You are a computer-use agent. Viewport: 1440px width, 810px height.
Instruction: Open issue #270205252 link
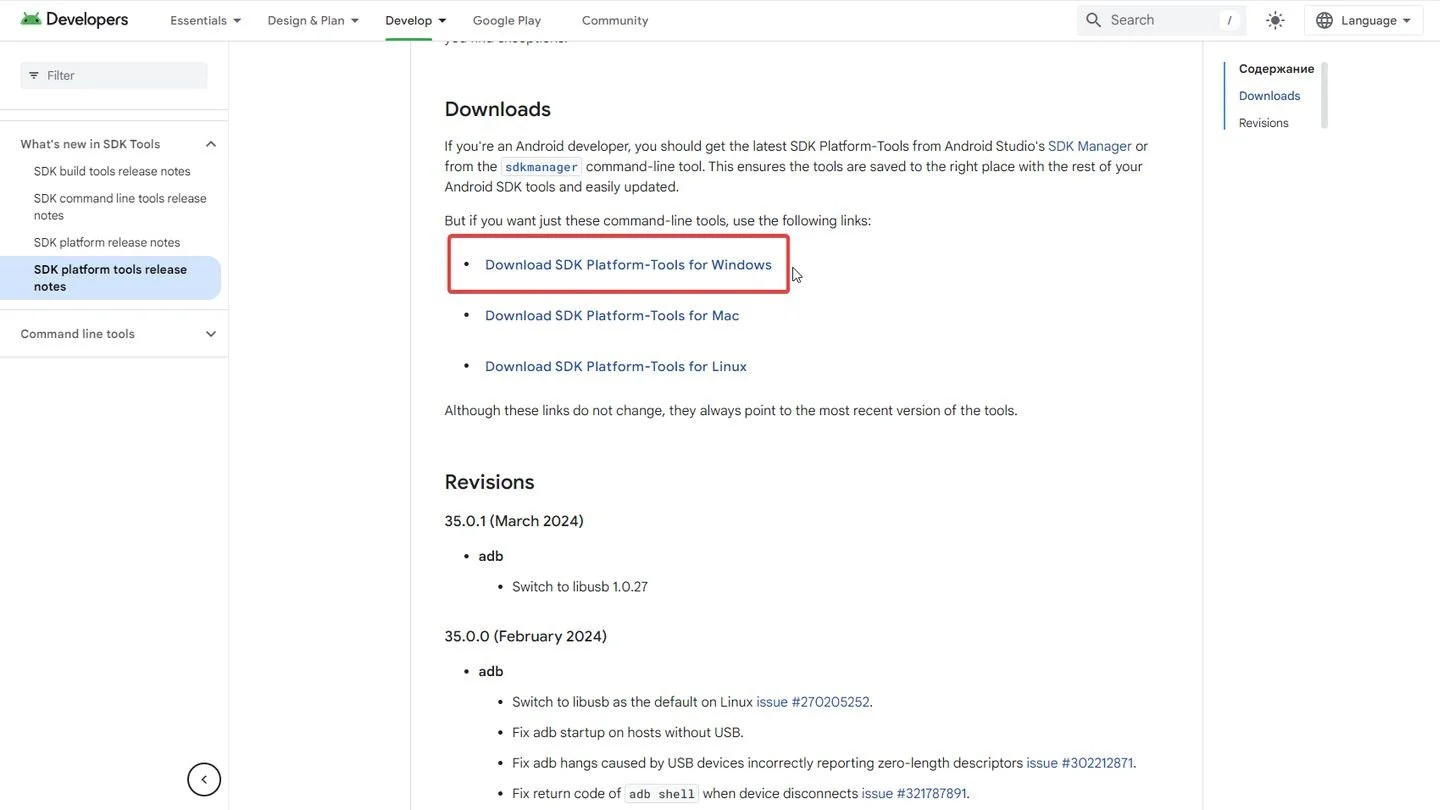tap(814, 702)
